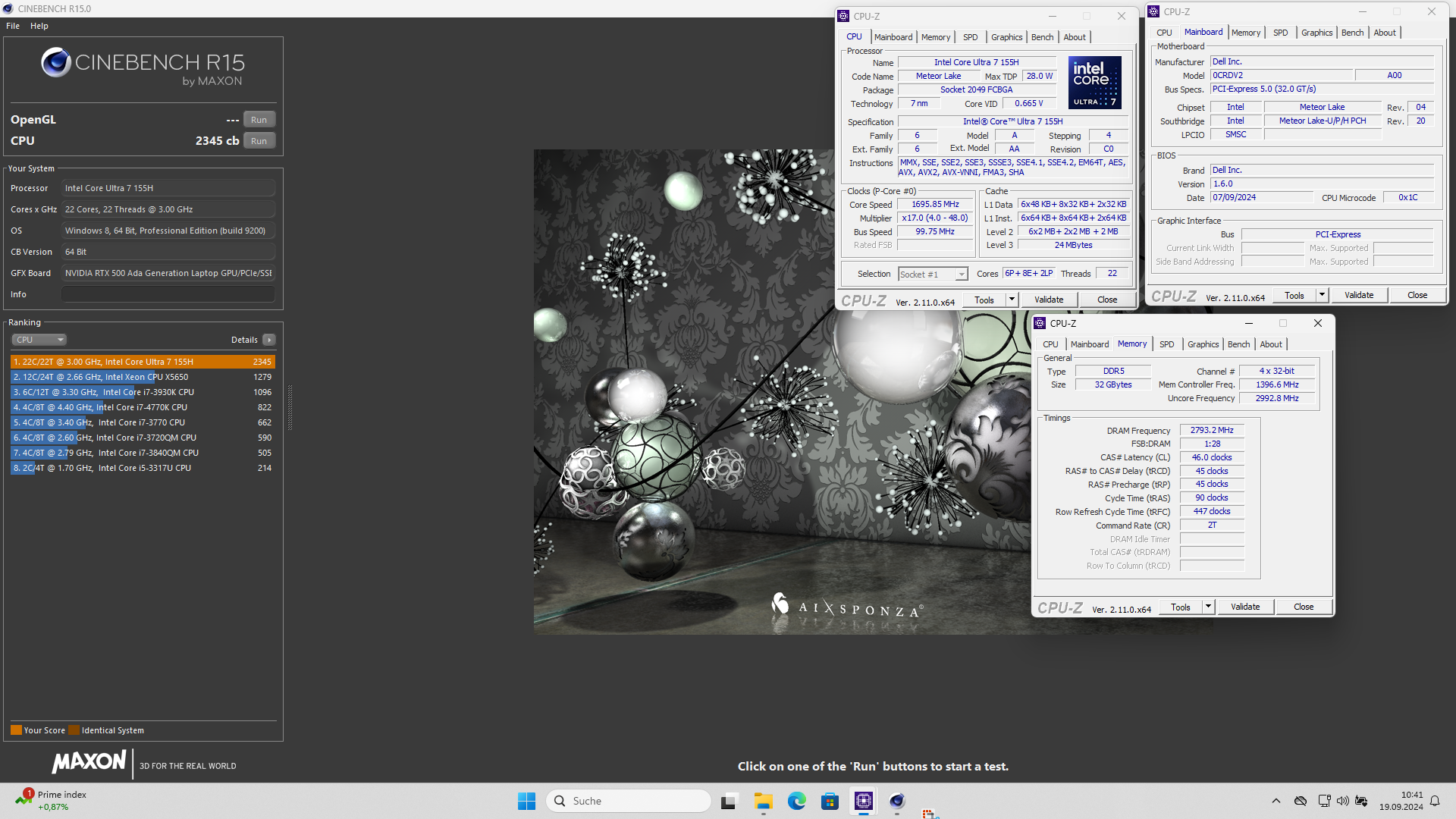
Task: Click Close in the CPU-Z CPU window
Action: pyautogui.click(x=1107, y=300)
